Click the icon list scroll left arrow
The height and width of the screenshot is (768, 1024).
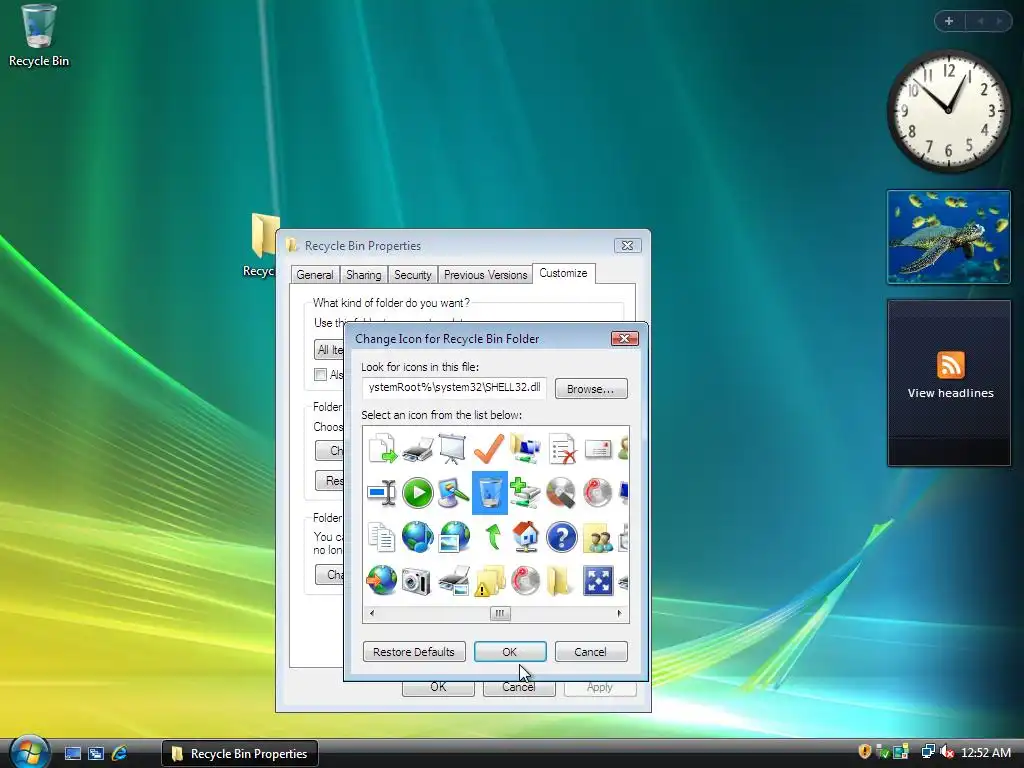point(372,613)
